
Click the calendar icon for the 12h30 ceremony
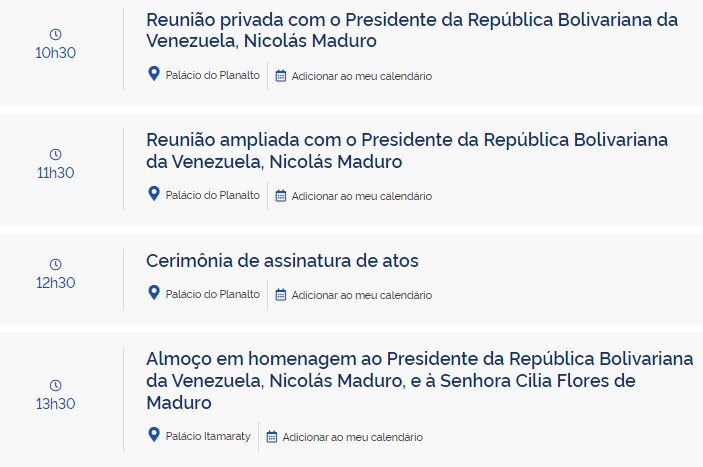coord(281,295)
